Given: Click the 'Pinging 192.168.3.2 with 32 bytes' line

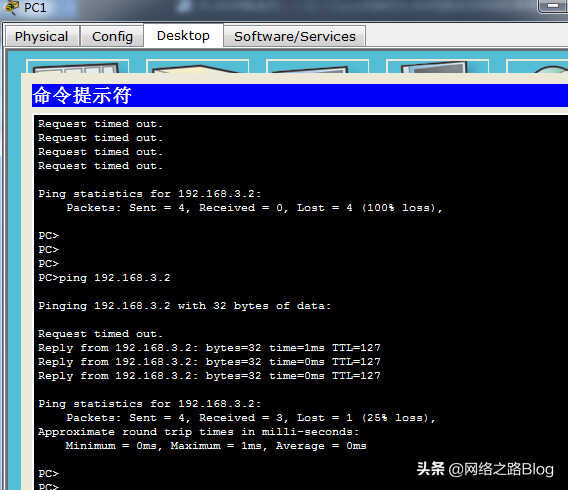Looking at the screenshot, I should [185, 306].
